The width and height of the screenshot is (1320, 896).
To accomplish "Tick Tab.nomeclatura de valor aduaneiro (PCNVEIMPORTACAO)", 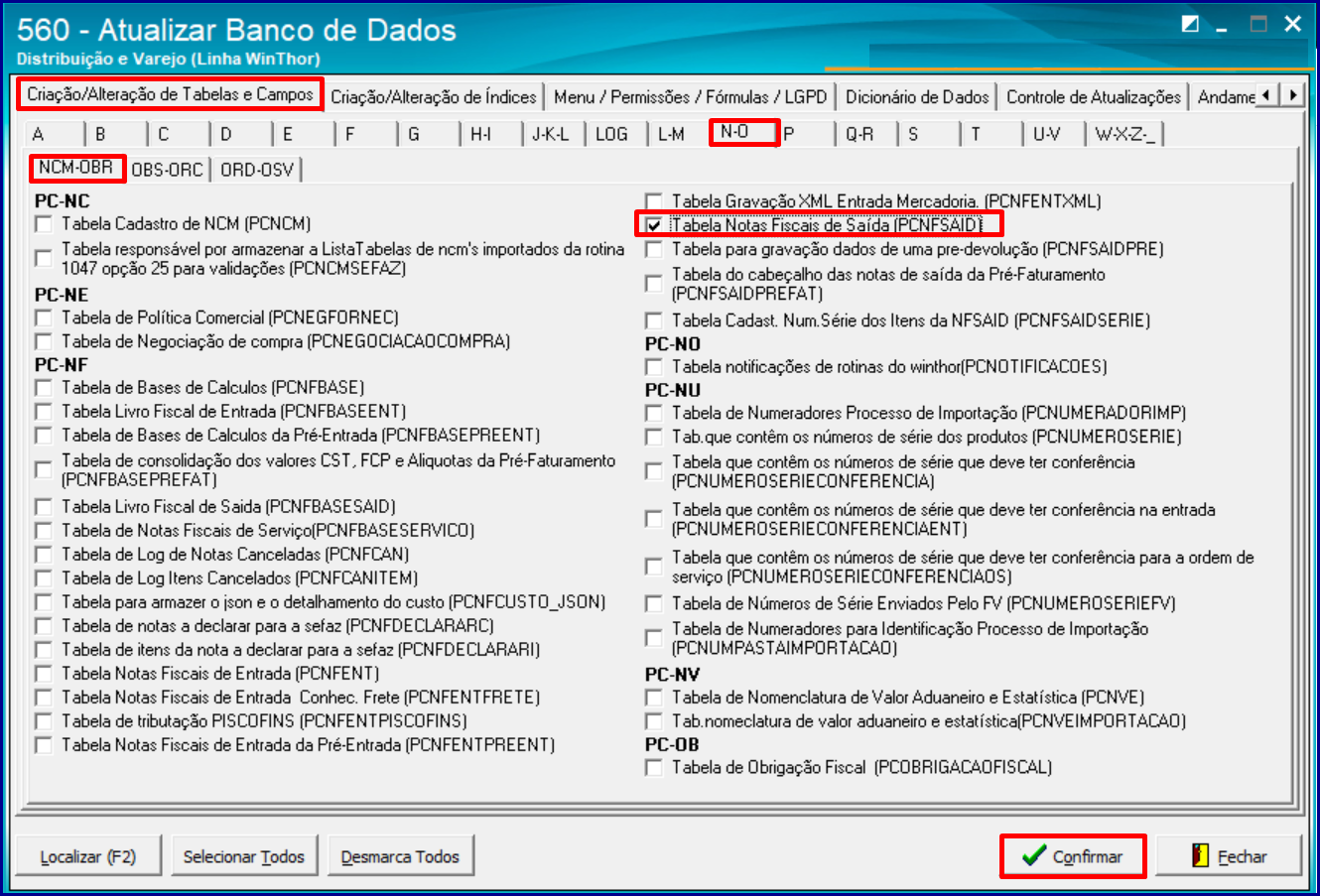I will coord(654,721).
